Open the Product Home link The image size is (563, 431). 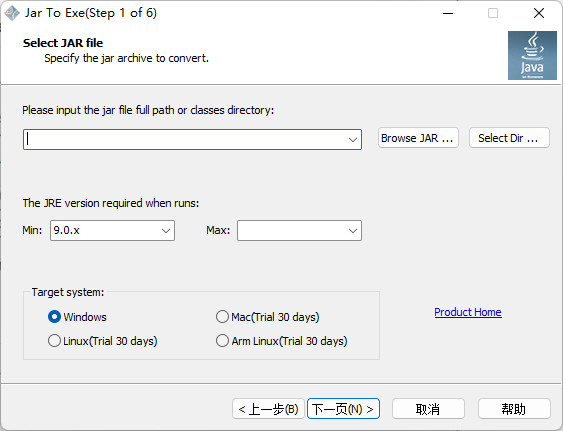click(x=468, y=312)
